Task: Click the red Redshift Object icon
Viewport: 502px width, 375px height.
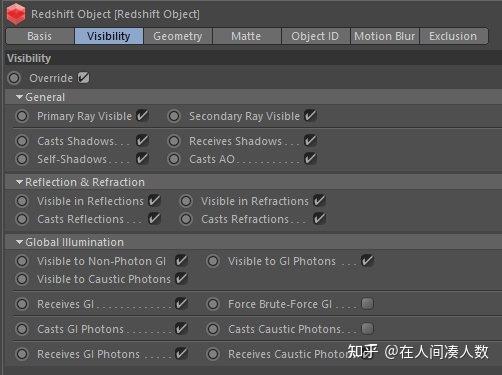Action: coord(16,14)
